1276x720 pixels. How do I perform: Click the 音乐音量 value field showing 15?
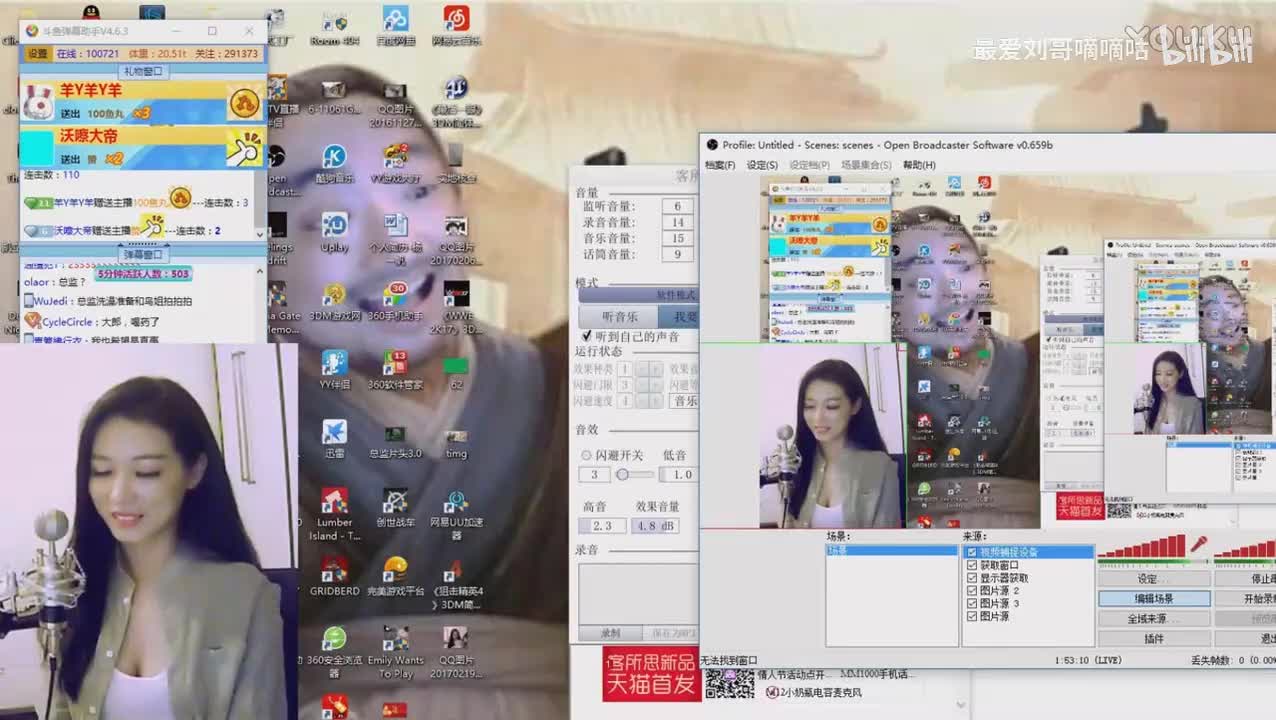tap(678, 238)
